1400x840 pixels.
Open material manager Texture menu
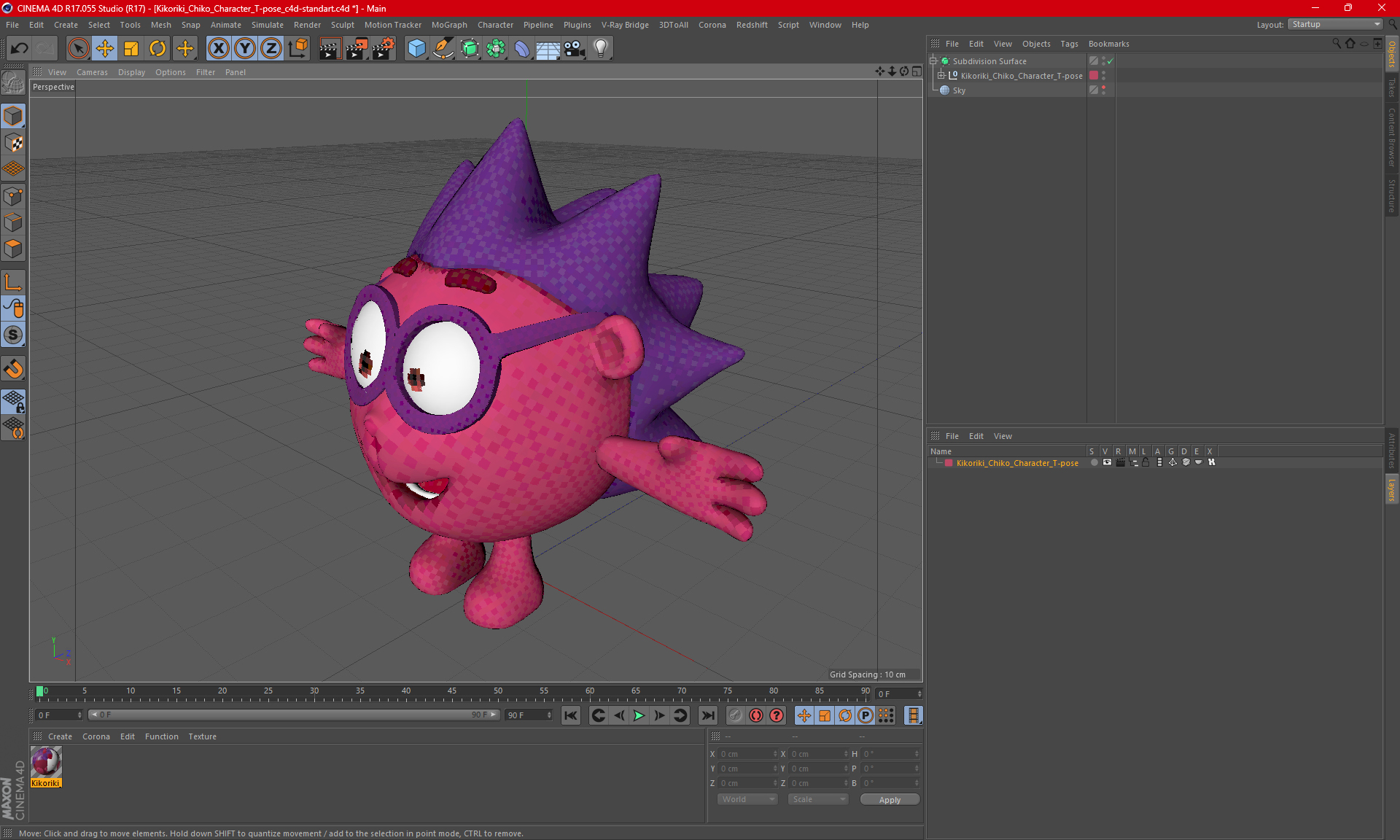pos(202,736)
